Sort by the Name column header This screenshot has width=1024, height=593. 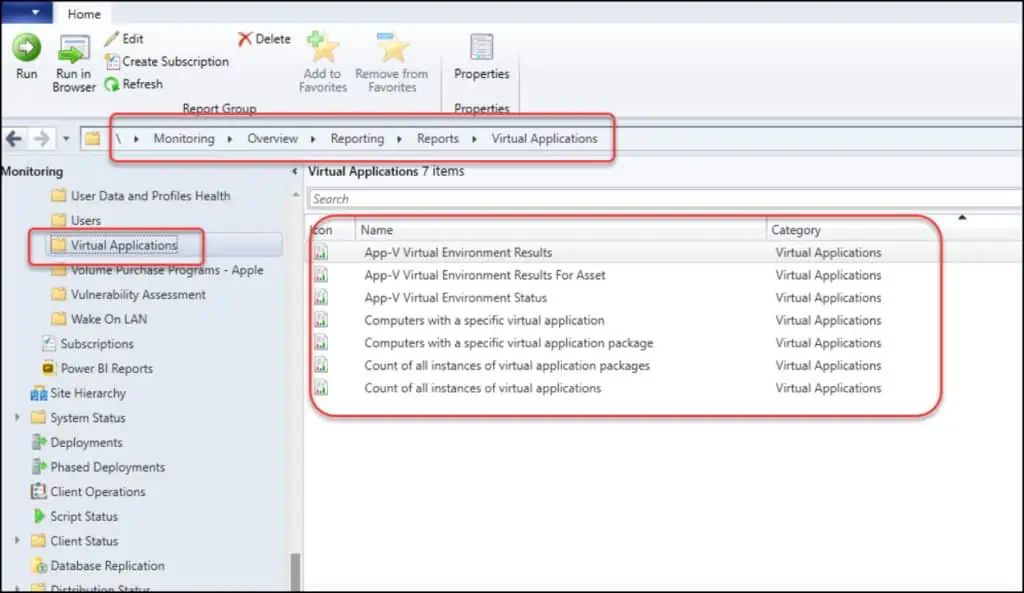(561, 230)
